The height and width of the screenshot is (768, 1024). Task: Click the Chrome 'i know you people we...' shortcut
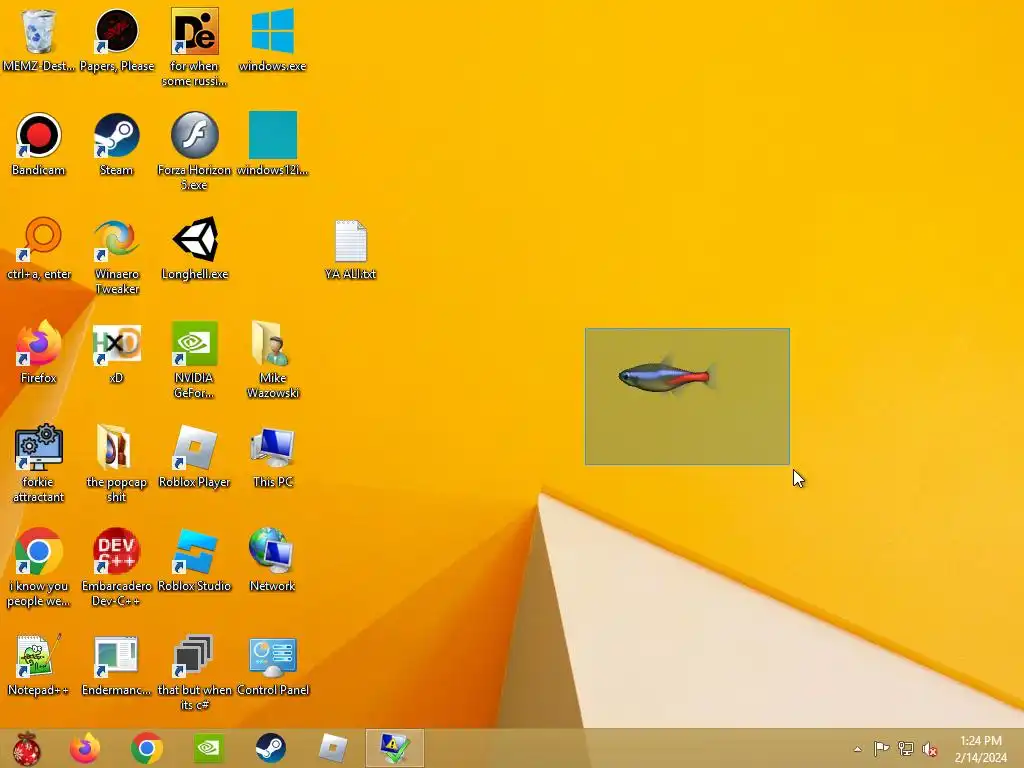click(x=38, y=567)
